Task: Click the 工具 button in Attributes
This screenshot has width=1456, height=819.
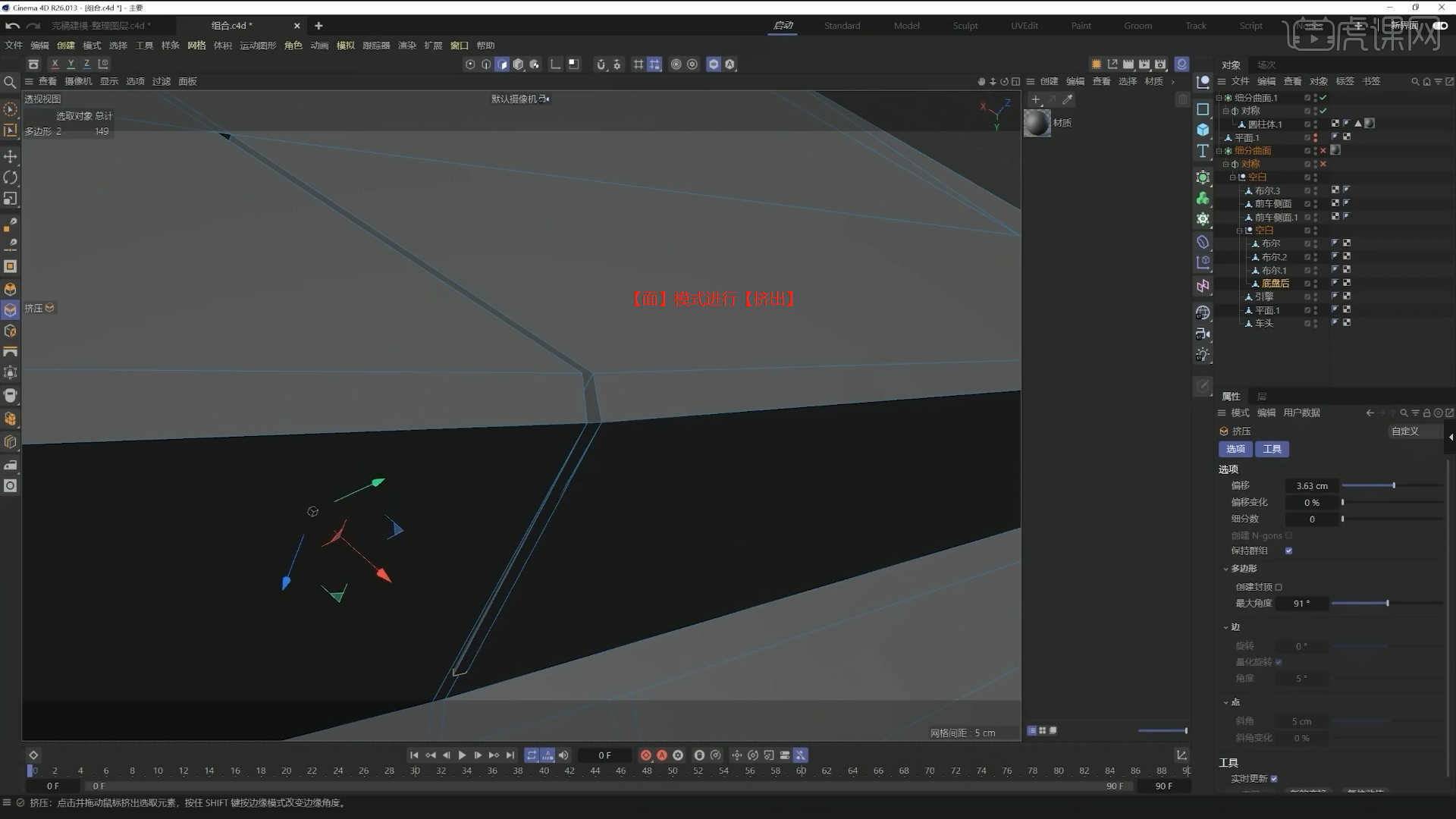Action: coord(1272,450)
